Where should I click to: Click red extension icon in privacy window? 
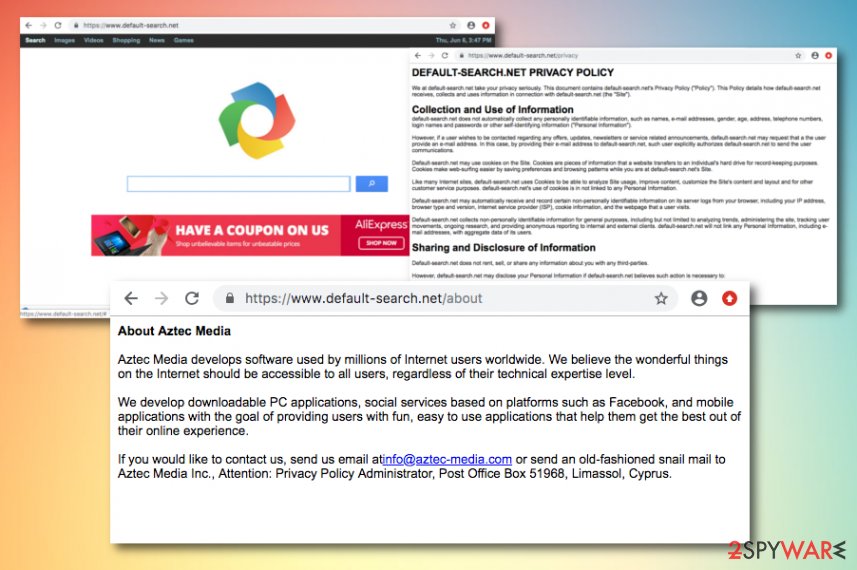829,55
